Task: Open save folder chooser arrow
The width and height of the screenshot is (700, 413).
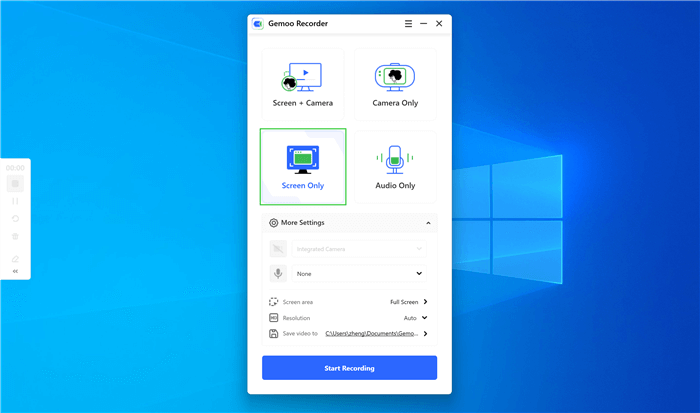Action: pyautogui.click(x=425, y=334)
